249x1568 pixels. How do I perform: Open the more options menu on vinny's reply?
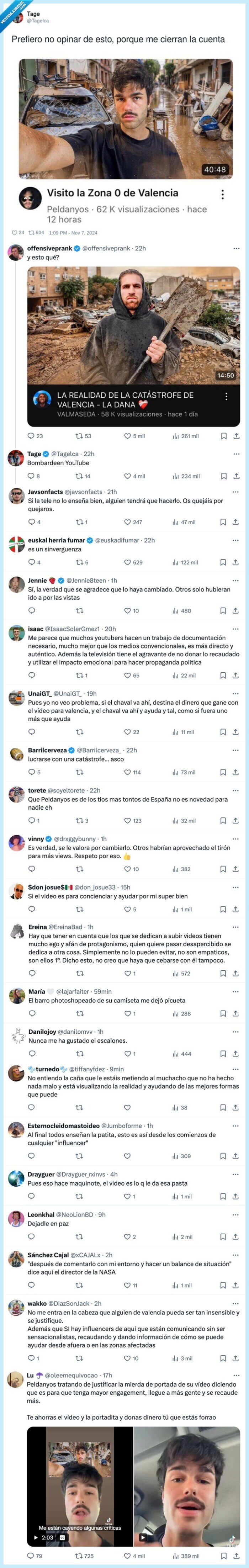pyautogui.click(x=235, y=838)
